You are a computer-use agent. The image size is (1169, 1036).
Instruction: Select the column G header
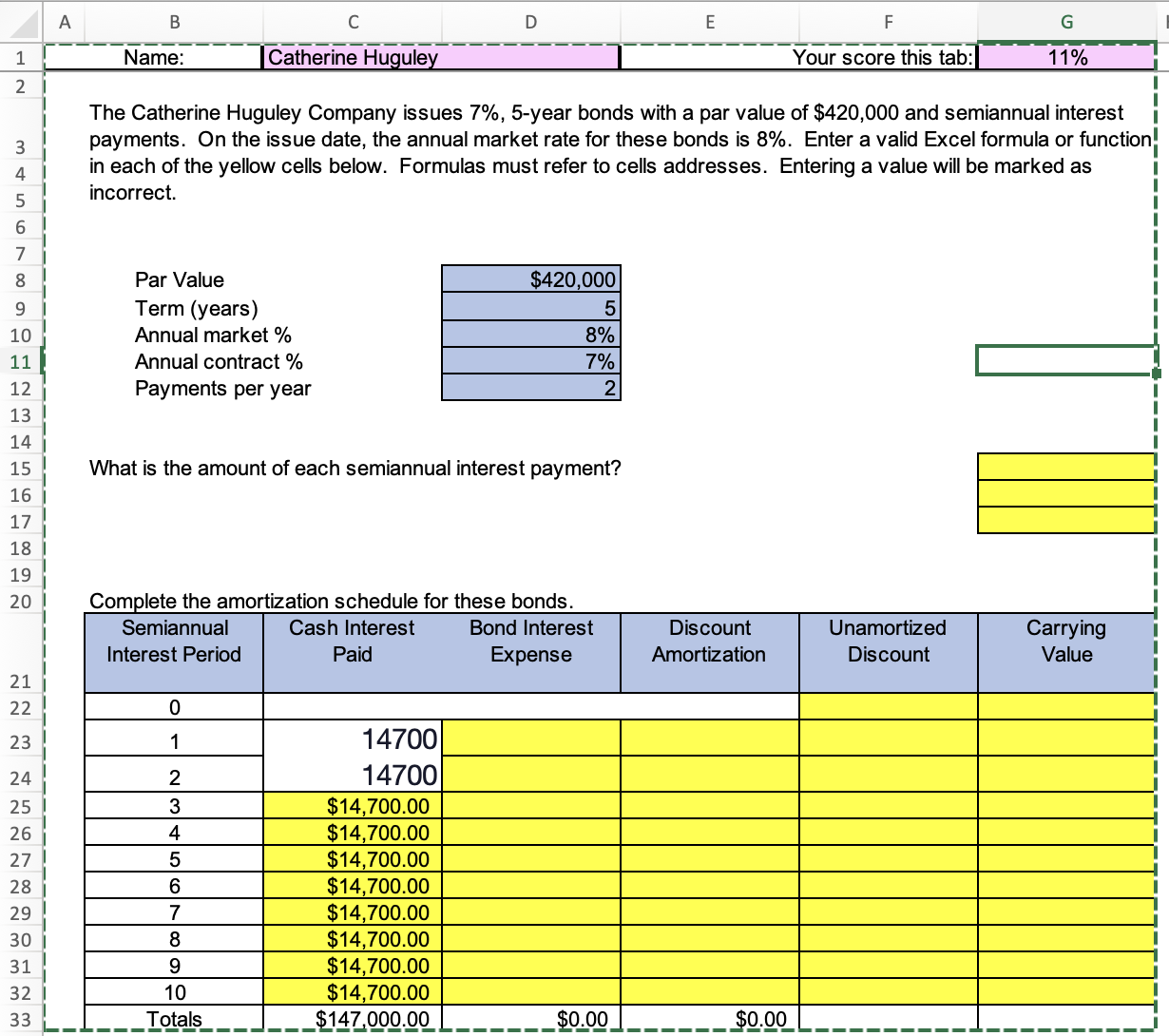pos(1066,22)
